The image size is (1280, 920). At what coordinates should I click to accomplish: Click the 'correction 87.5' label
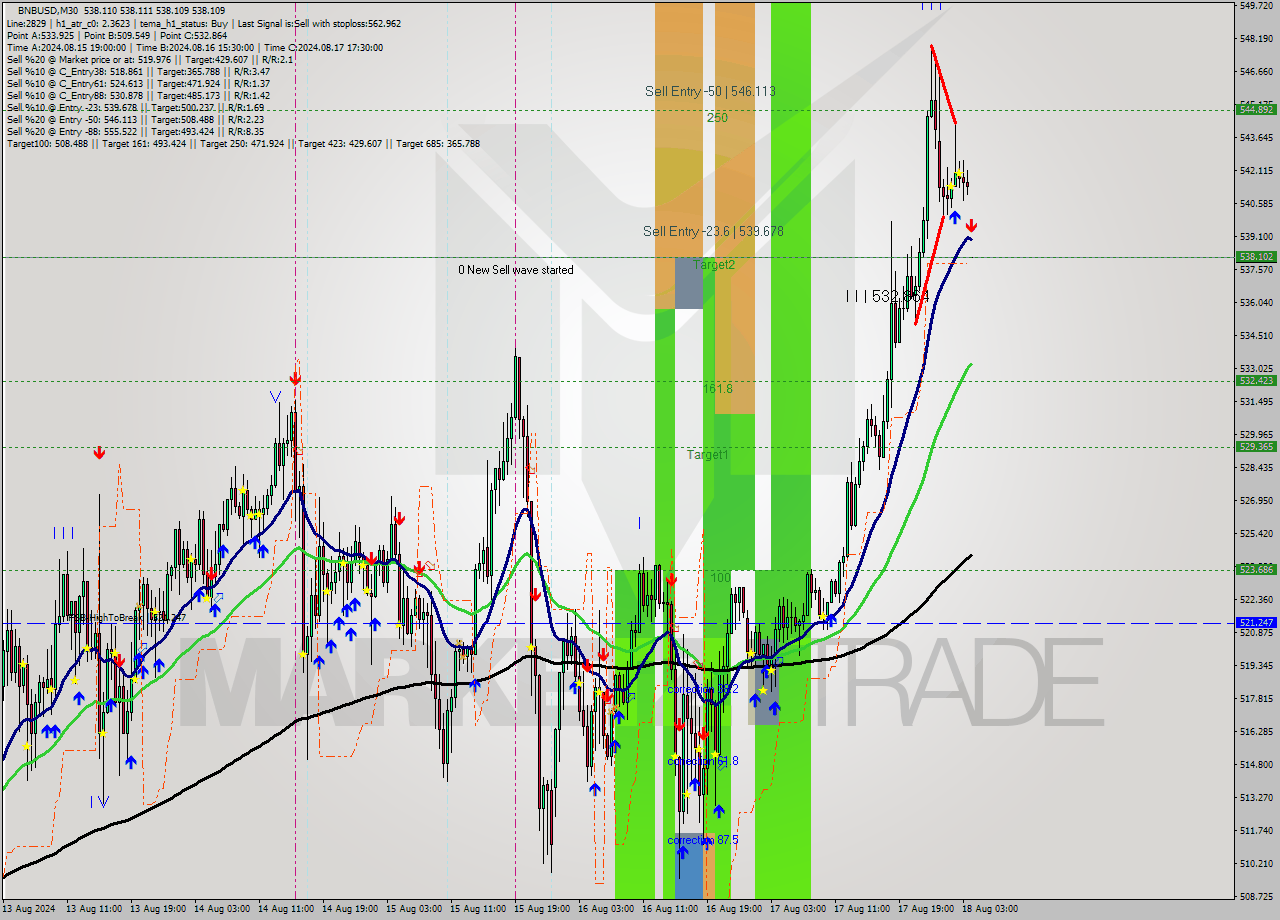pos(703,840)
